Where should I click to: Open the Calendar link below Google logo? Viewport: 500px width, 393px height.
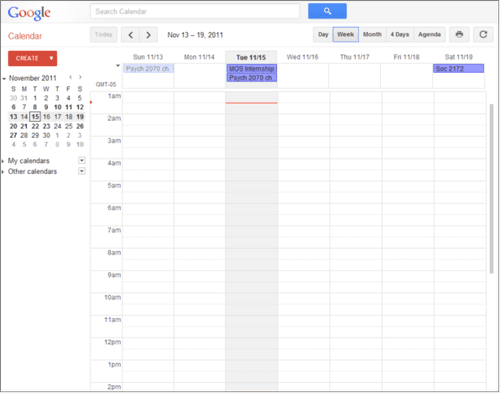[25, 36]
